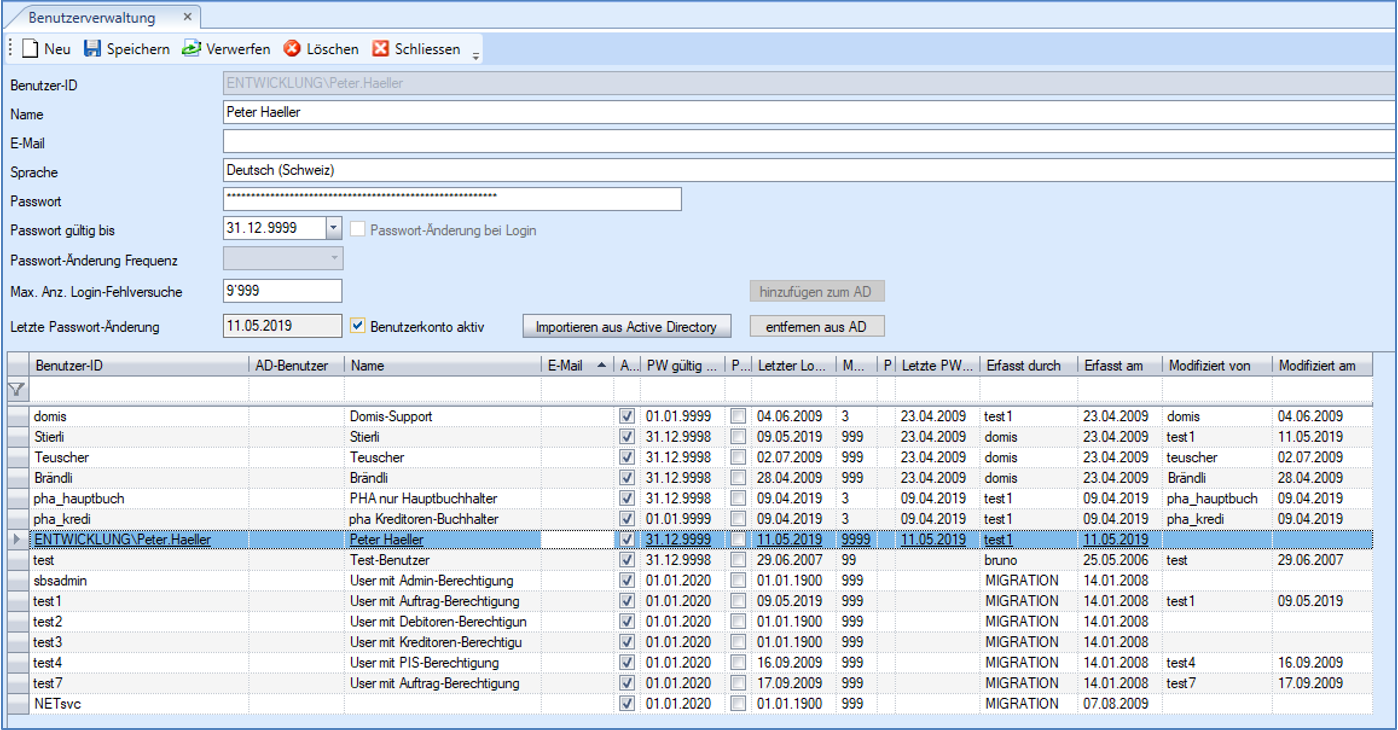Click the filter funnel icon in grid
The height and width of the screenshot is (730, 1398).
(17, 389)
